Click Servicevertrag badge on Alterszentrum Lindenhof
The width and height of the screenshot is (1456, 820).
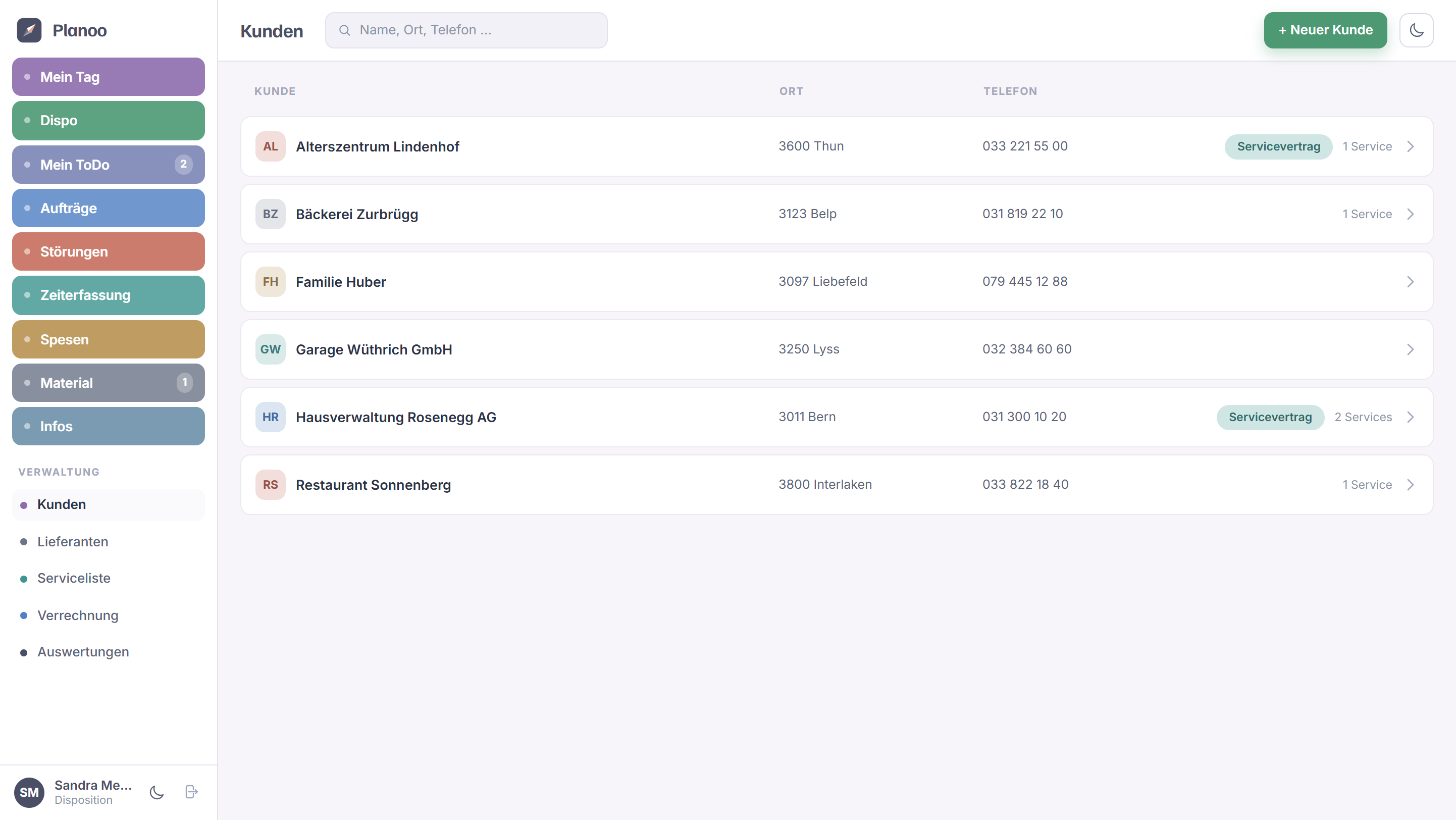(x=1278, y=146)
